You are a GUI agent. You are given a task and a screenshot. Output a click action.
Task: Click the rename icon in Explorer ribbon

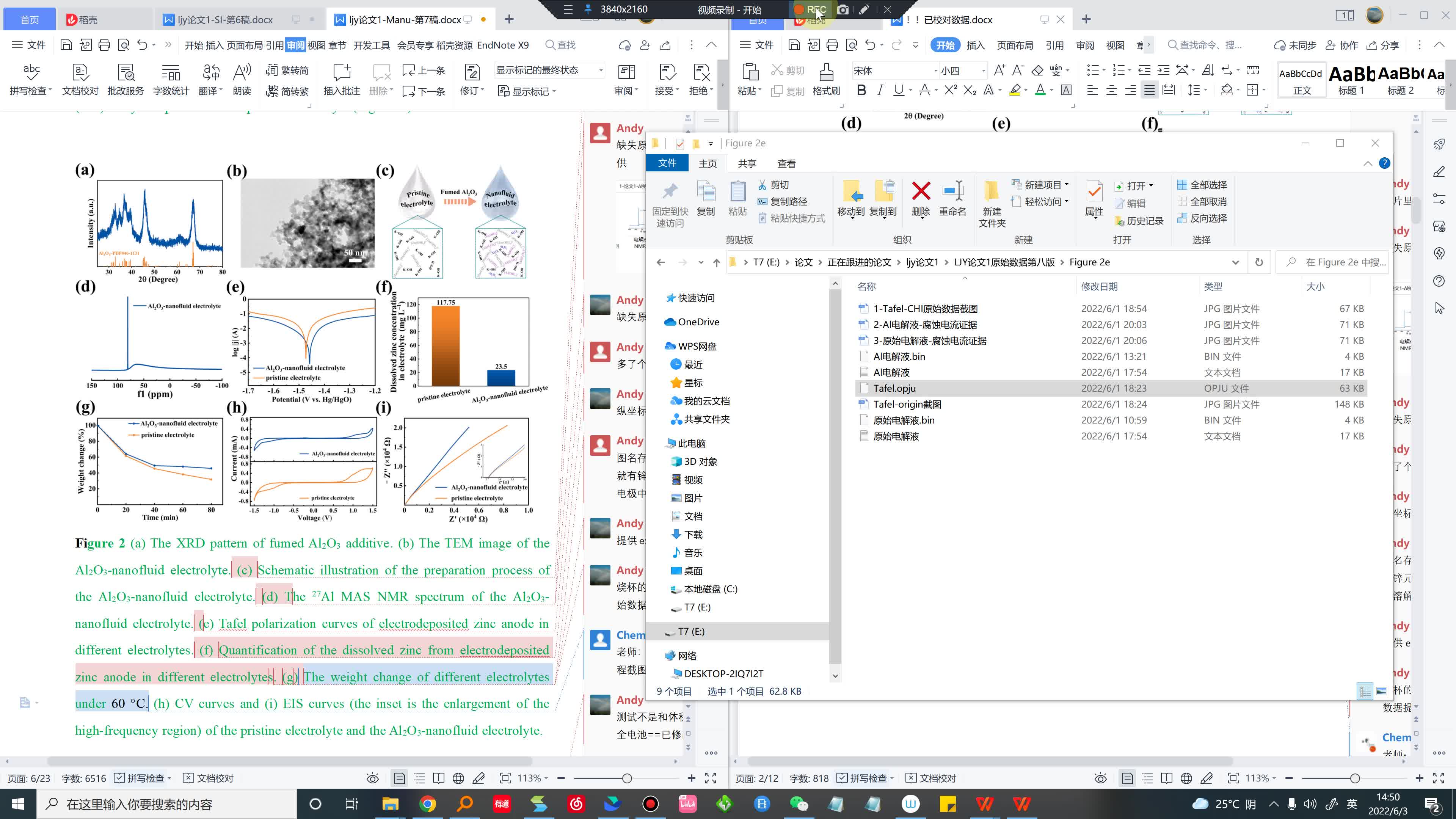click(x=953, y=191)
